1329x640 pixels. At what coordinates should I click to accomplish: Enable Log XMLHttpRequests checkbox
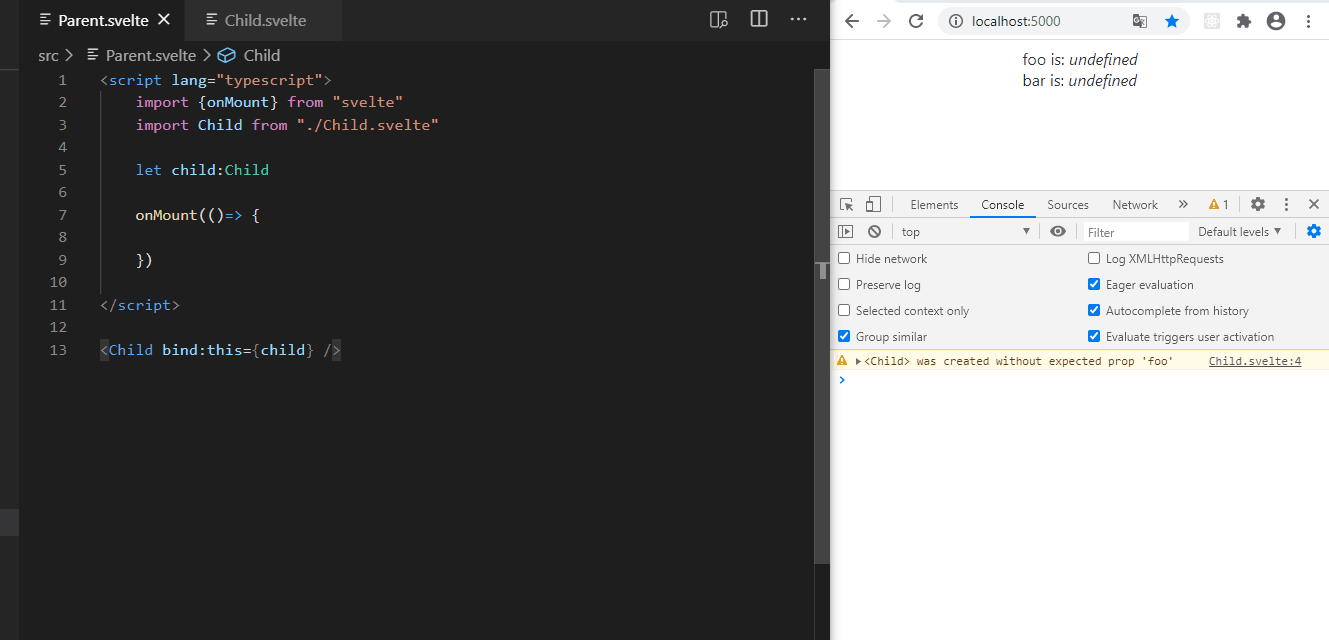(x=1094, y=258)
